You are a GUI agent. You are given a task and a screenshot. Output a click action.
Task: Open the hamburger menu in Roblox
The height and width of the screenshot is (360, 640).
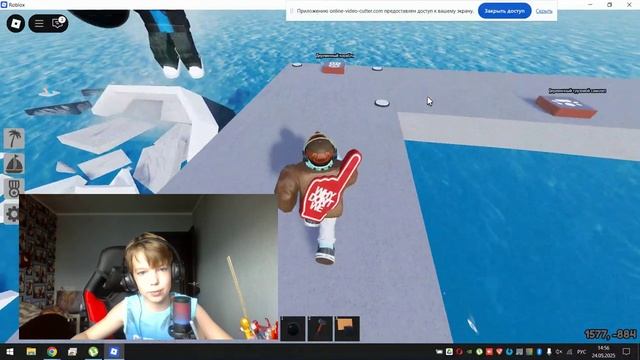coord(39,23)
